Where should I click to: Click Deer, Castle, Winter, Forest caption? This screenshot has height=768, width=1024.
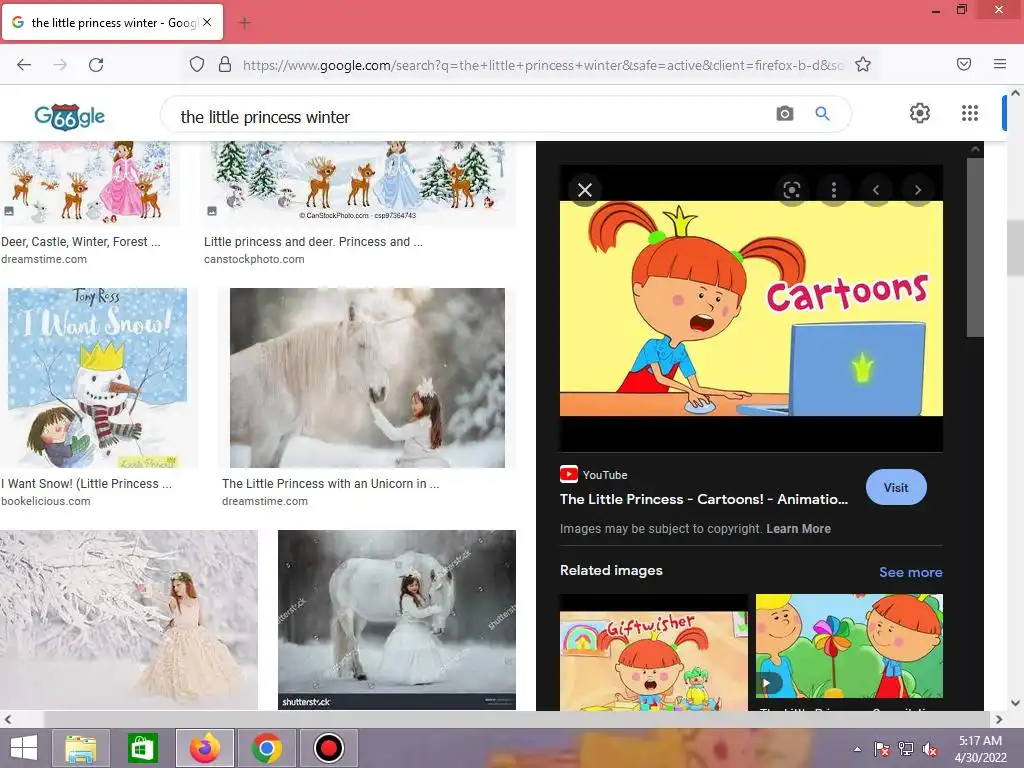pos(81,242)
